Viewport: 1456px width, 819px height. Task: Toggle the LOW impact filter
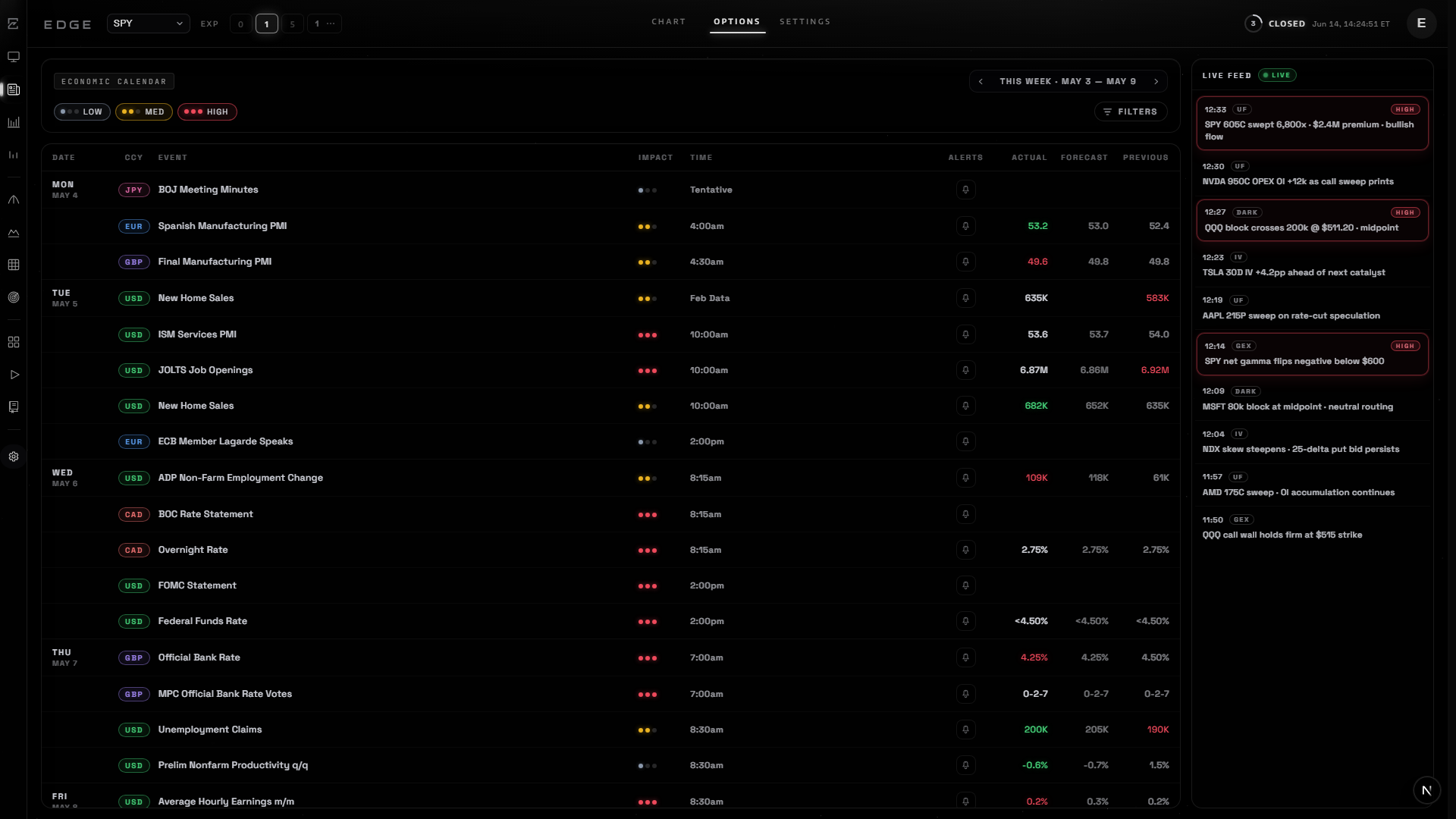click(82, 111)
